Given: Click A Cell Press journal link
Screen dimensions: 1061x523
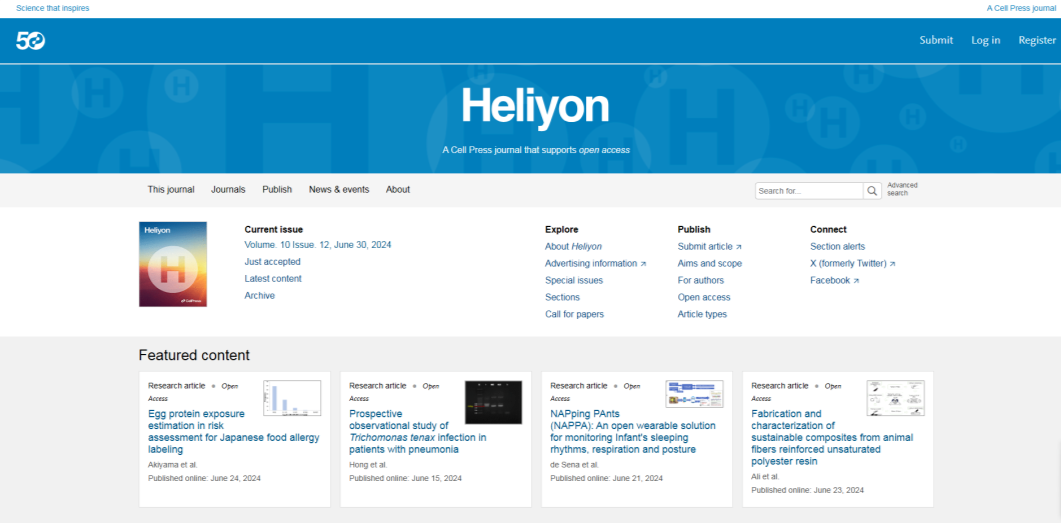Looking at the screenshot, I should click(1021, 8).
